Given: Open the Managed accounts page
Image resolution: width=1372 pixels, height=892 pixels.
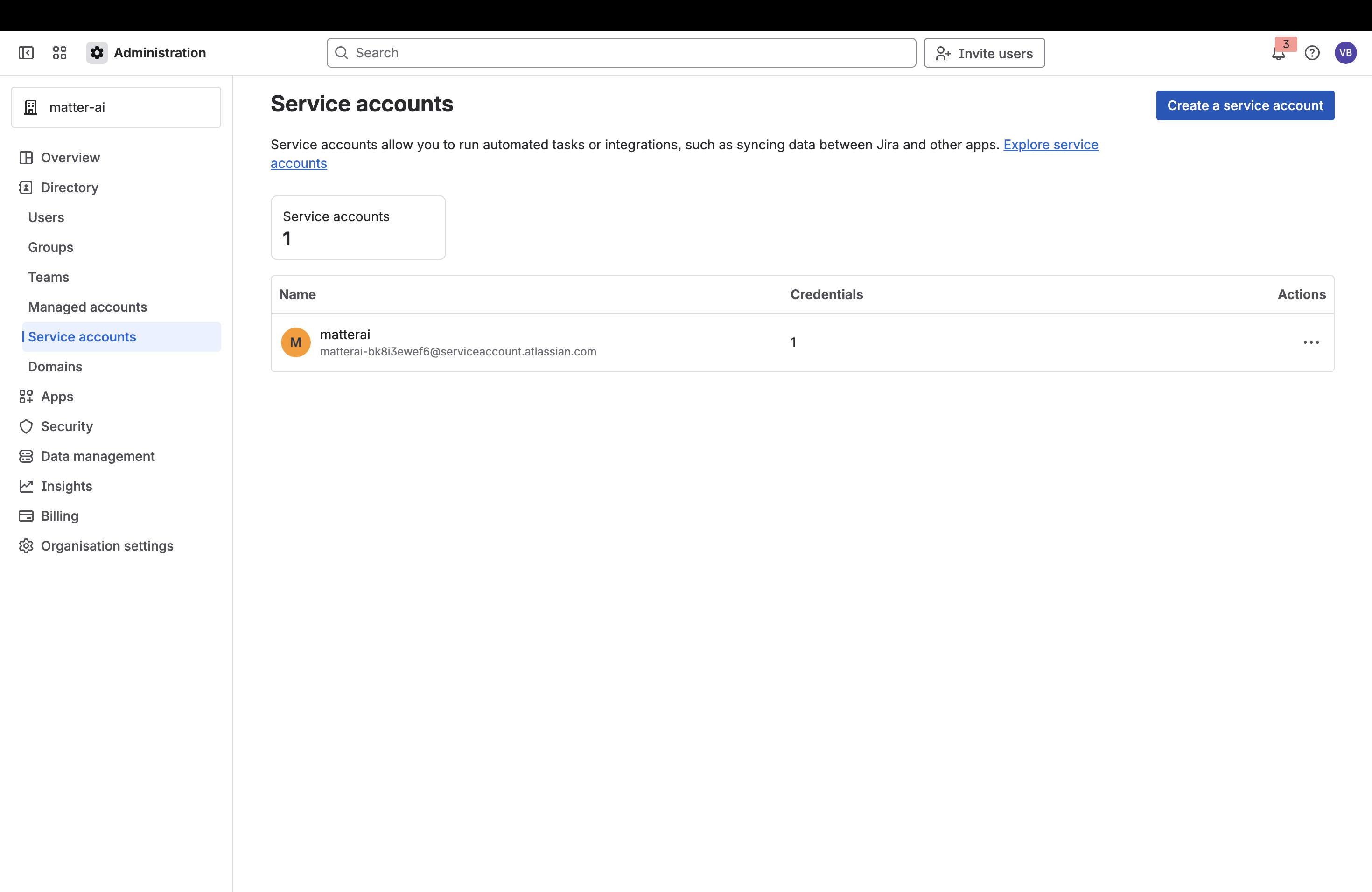Looking at the screenshot, I should pyautogui.click(x=88, y=307).
